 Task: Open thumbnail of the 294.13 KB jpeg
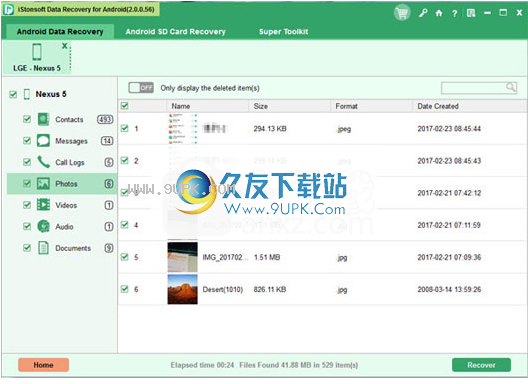(x=183, y=129)
